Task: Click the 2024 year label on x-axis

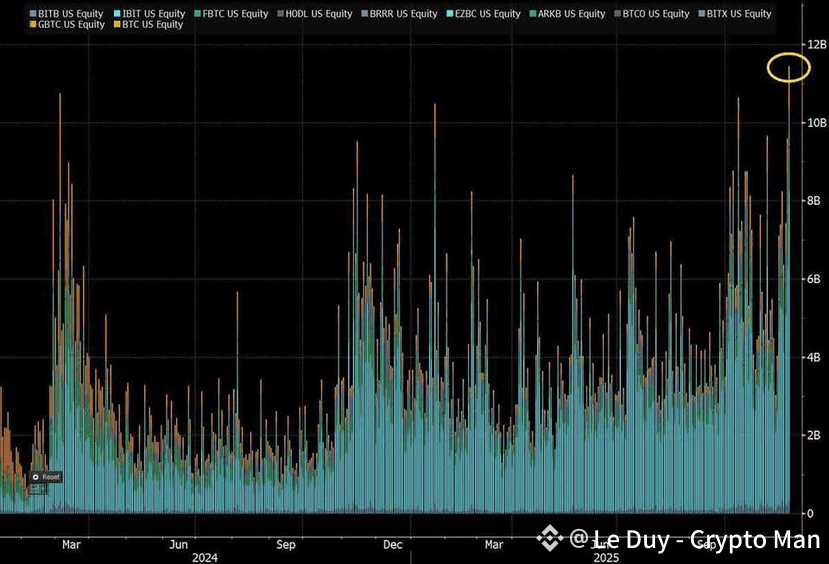Action: tap(205, 558)
